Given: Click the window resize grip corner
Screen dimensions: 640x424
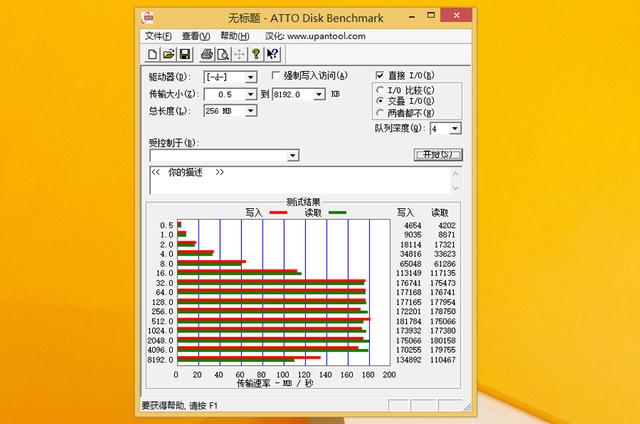Looking at the screenshot, I should (467, 407).
